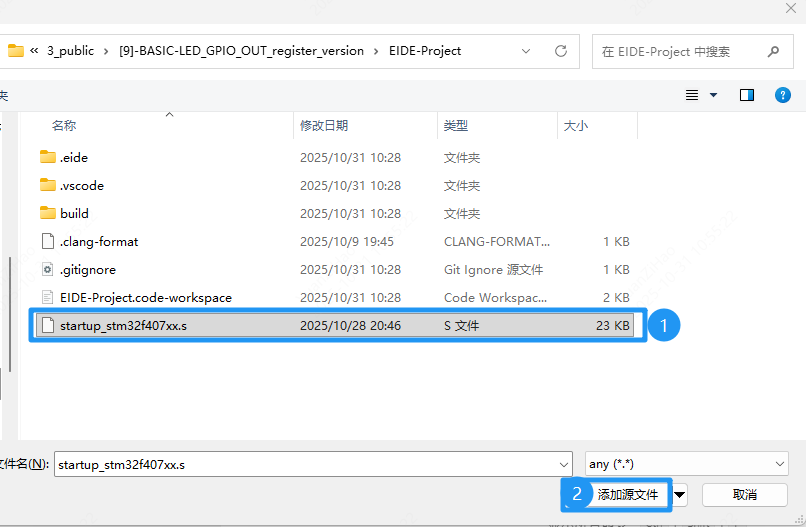The width and height of the screenshot is (806, 527).
Task: Click the 2025/10/28 20:46 date cell
Action: pos(351,325)
